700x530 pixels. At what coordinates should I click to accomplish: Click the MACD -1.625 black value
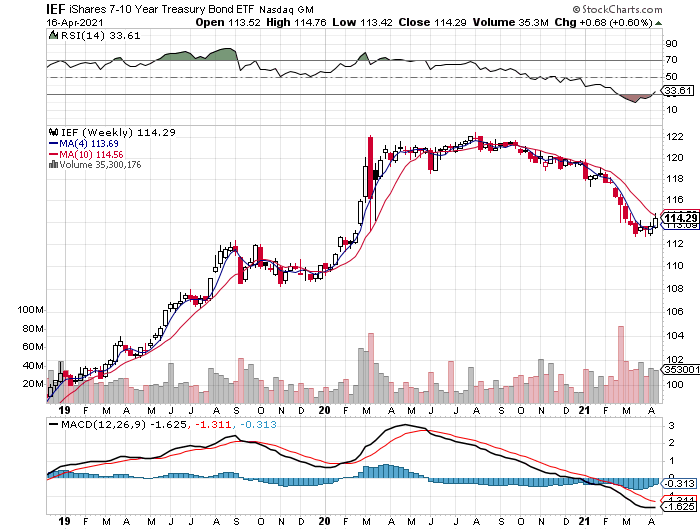point(168,425)
